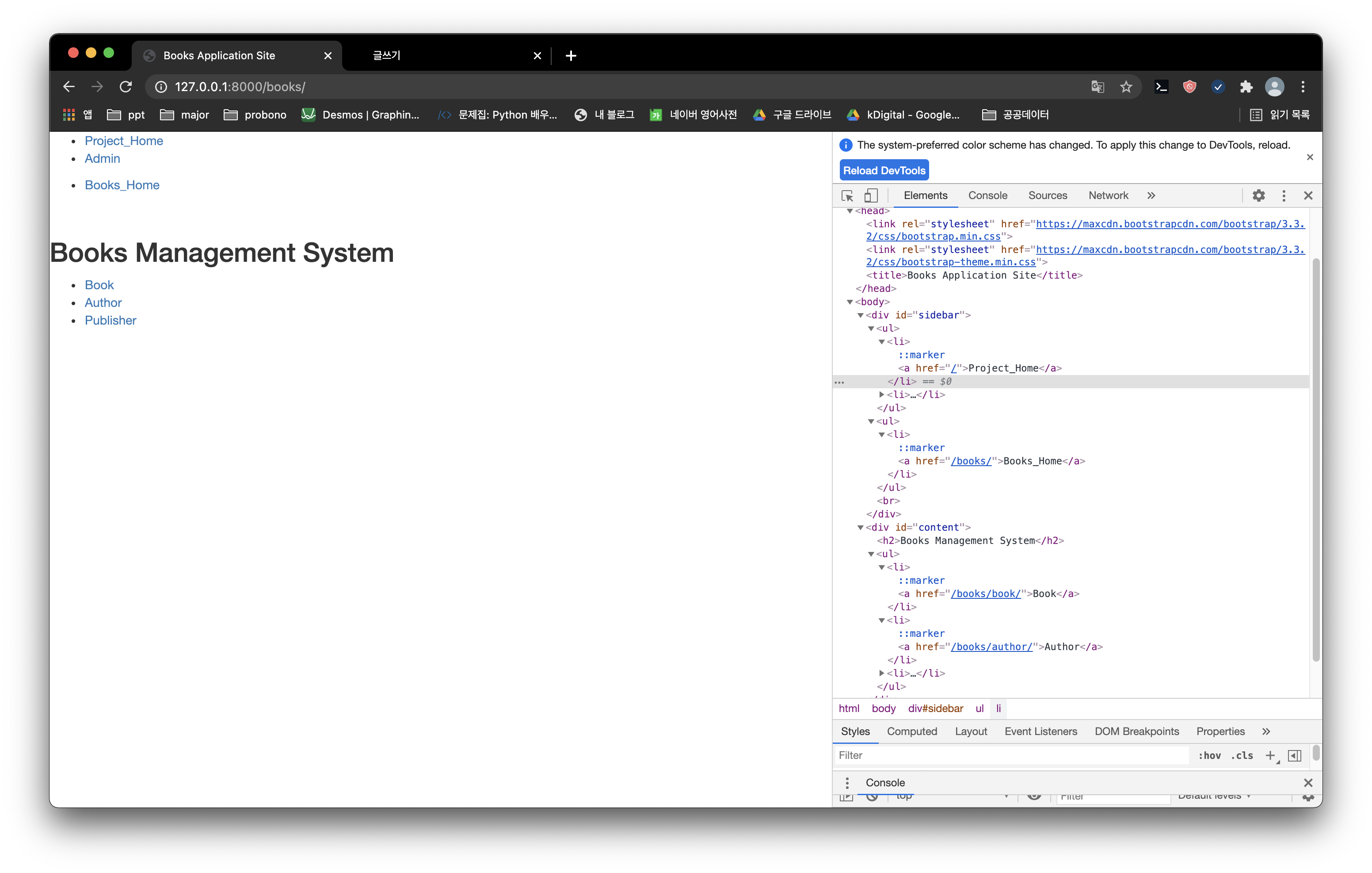Toggle :hov element state panel

tap(1210, 755)
